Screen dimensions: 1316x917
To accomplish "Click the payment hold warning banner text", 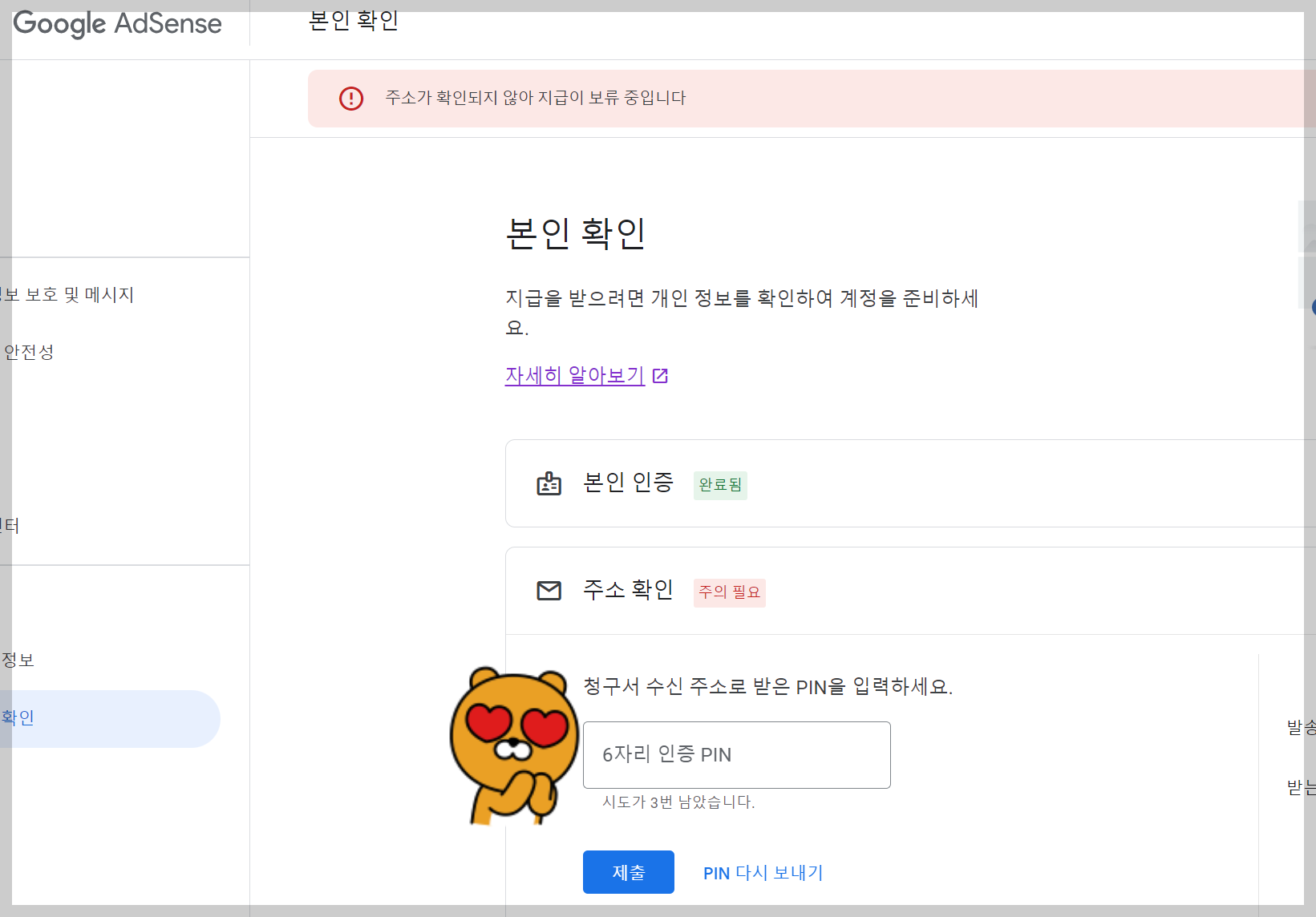I will coord(536,98).
